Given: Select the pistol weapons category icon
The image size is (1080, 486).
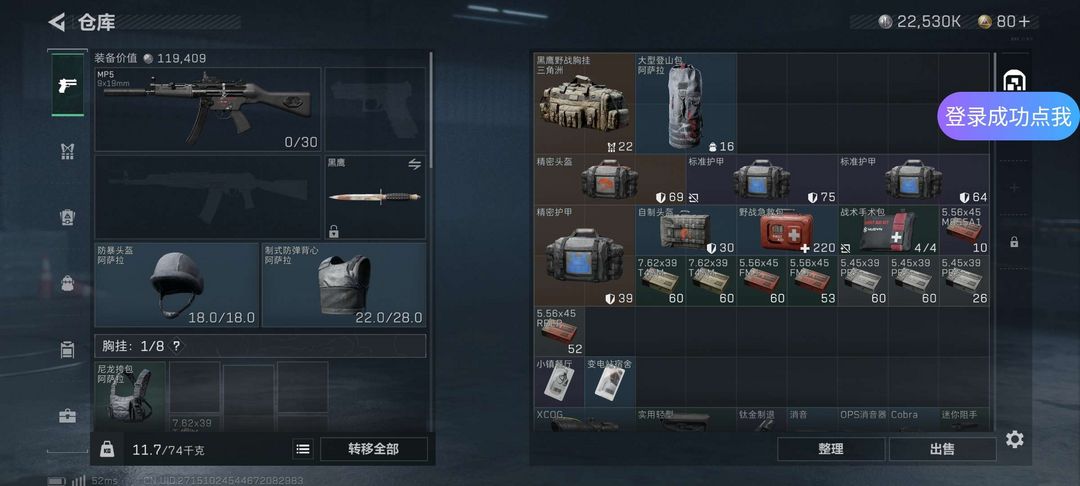Looking at the screenshot, I should [68, 85].
